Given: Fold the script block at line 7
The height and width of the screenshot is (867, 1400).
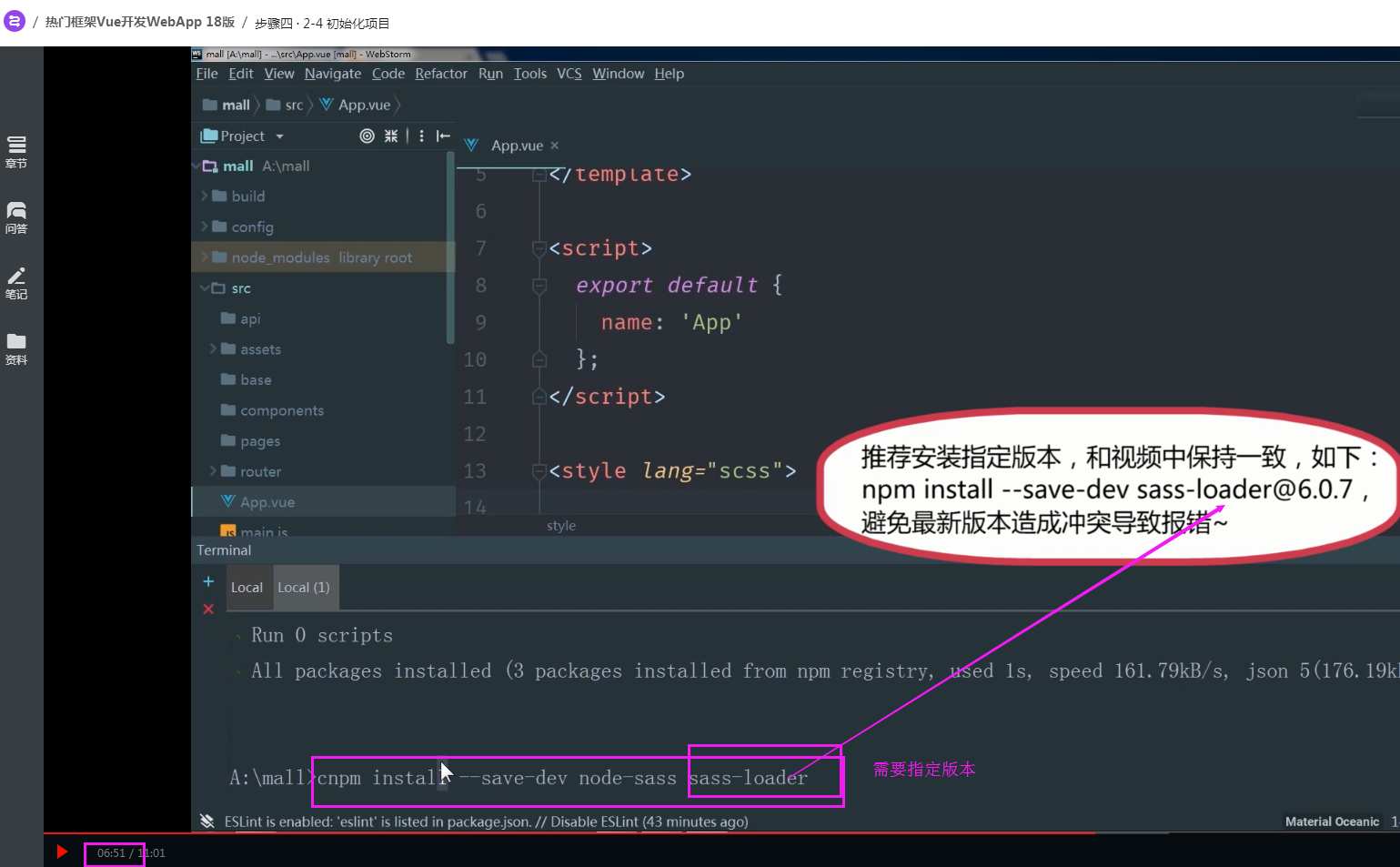Looking at the screenshot, I should point(539,248).
